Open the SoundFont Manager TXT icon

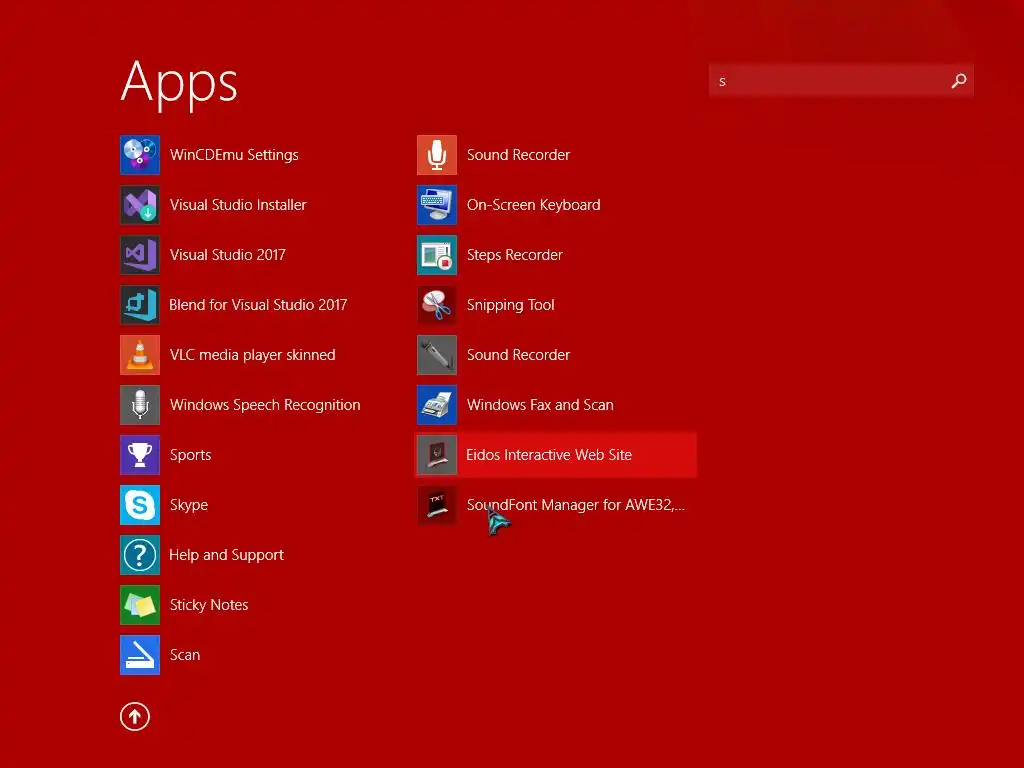(x=437, y=505)
